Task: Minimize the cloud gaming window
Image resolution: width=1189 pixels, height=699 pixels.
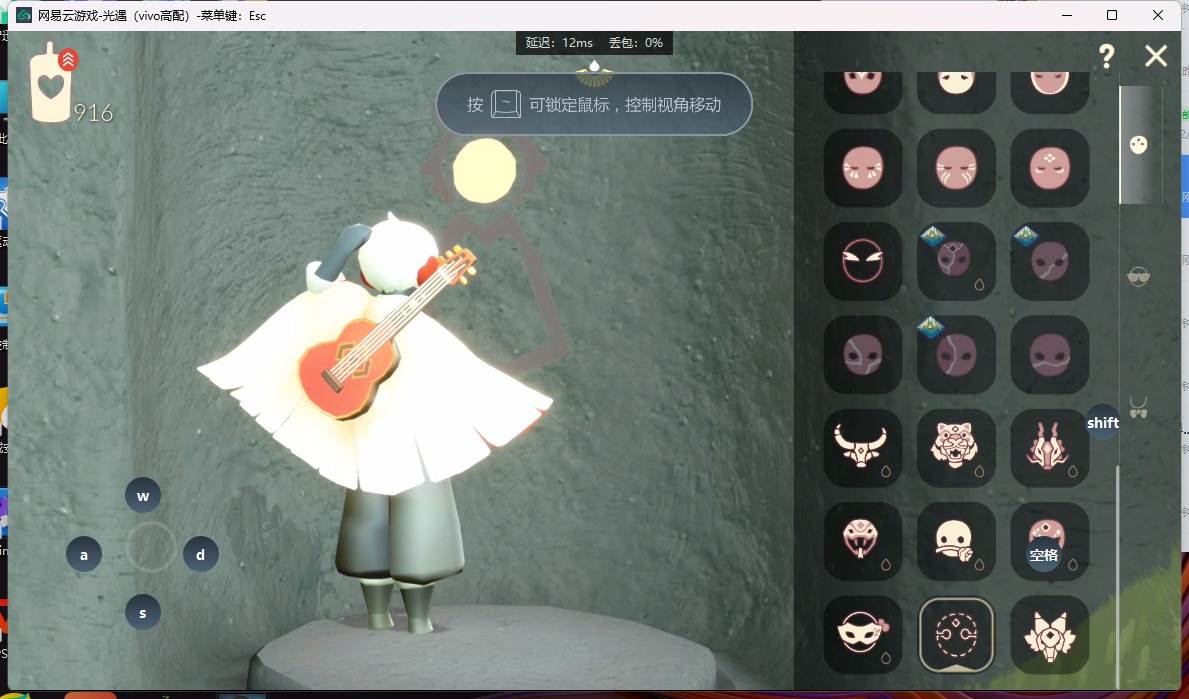Action: coord(1067,15)
